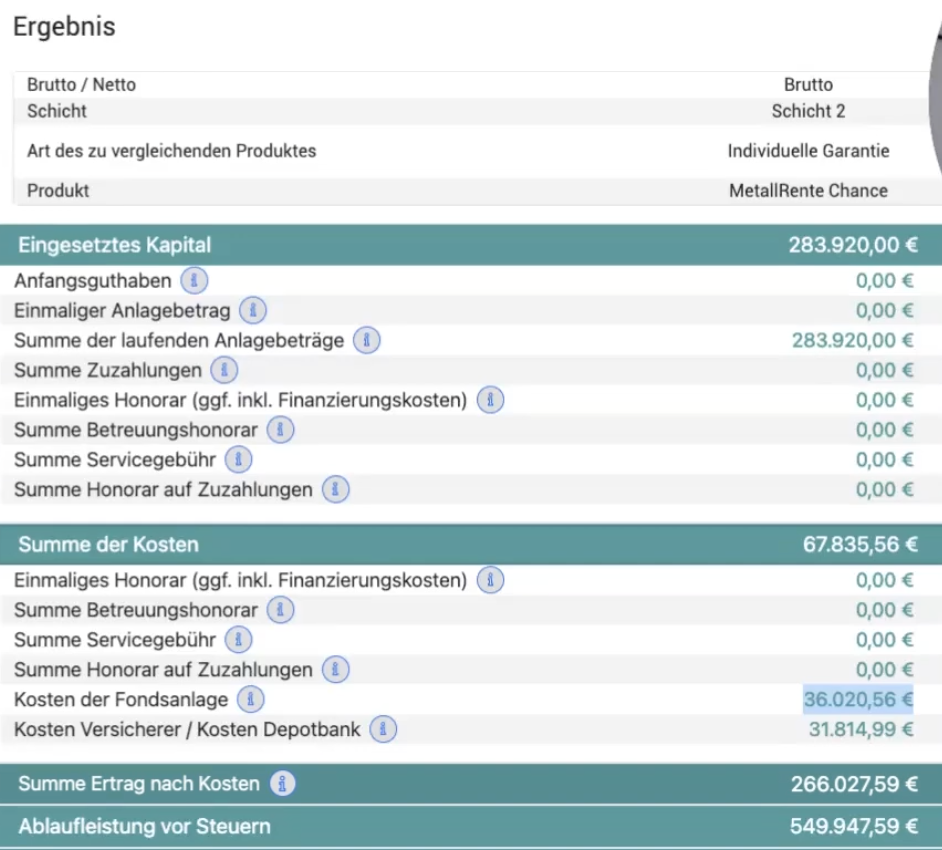Click info icon next to Kosten der Fondsanlage
Screen dimensions: 942x850
(x=251, y=699)
